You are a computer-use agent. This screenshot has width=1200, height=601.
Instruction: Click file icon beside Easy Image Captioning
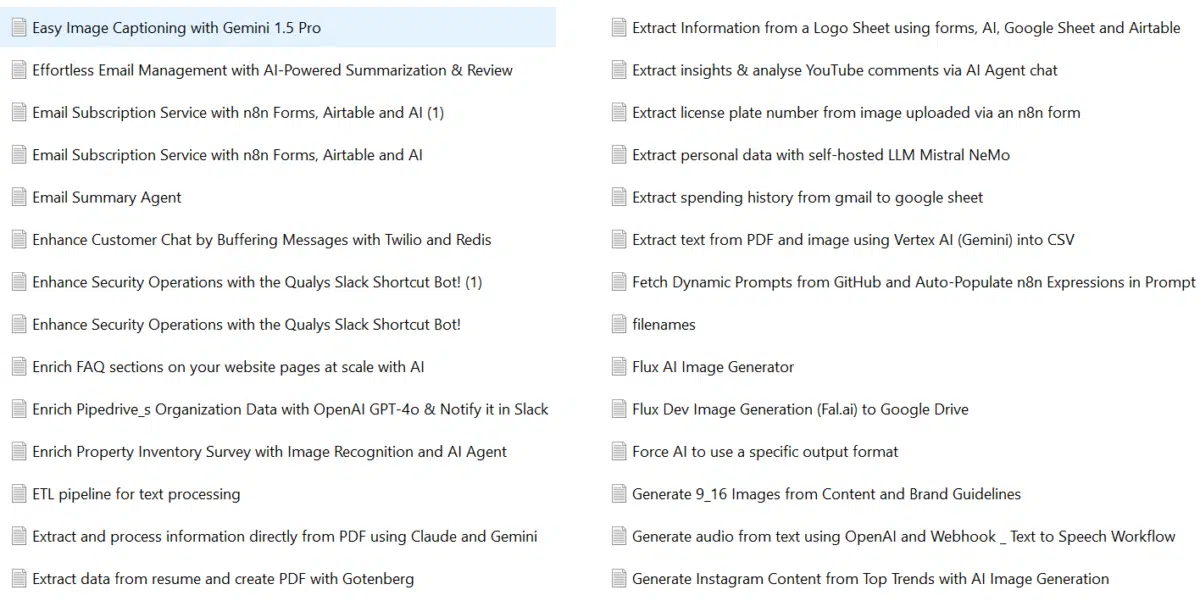click(x=18, y=28)
